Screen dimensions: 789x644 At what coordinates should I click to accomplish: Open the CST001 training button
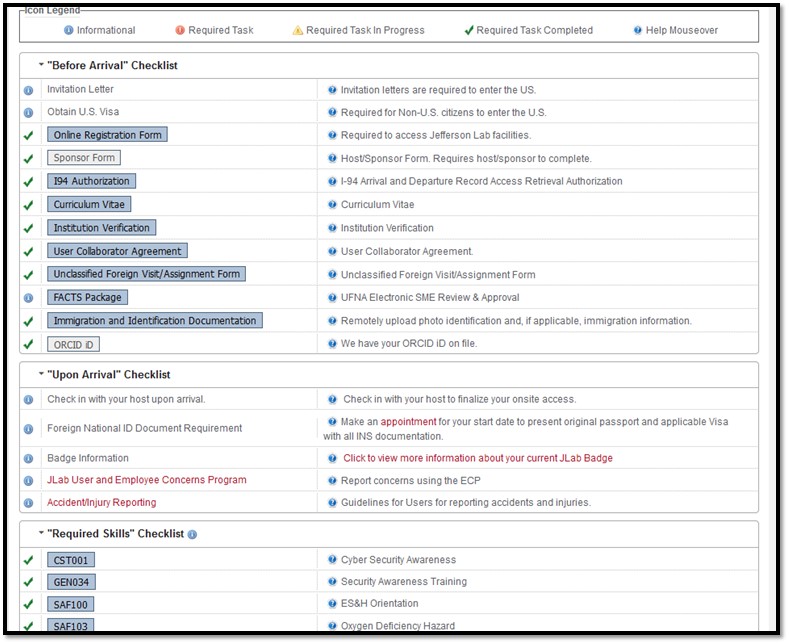(x=71, y=560)
